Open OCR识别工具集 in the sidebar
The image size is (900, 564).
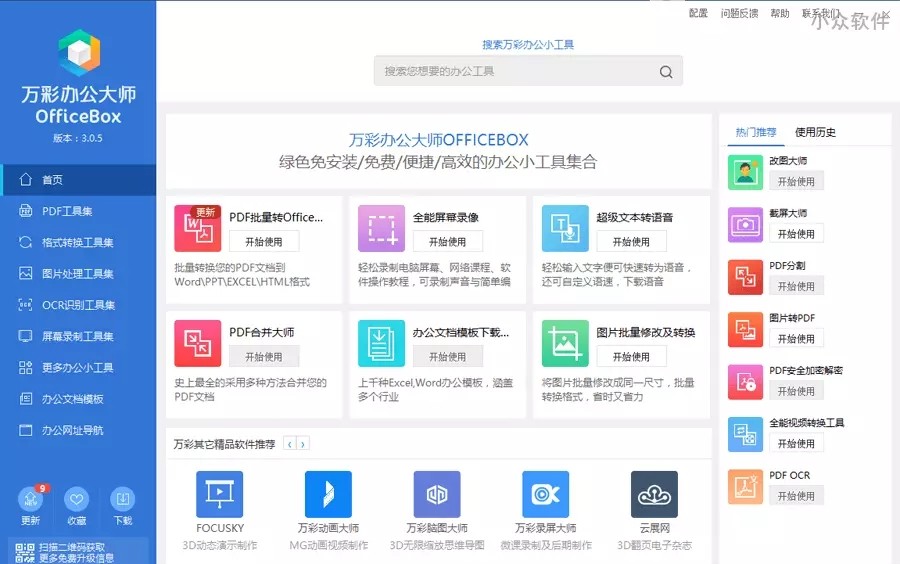point(78,305)
